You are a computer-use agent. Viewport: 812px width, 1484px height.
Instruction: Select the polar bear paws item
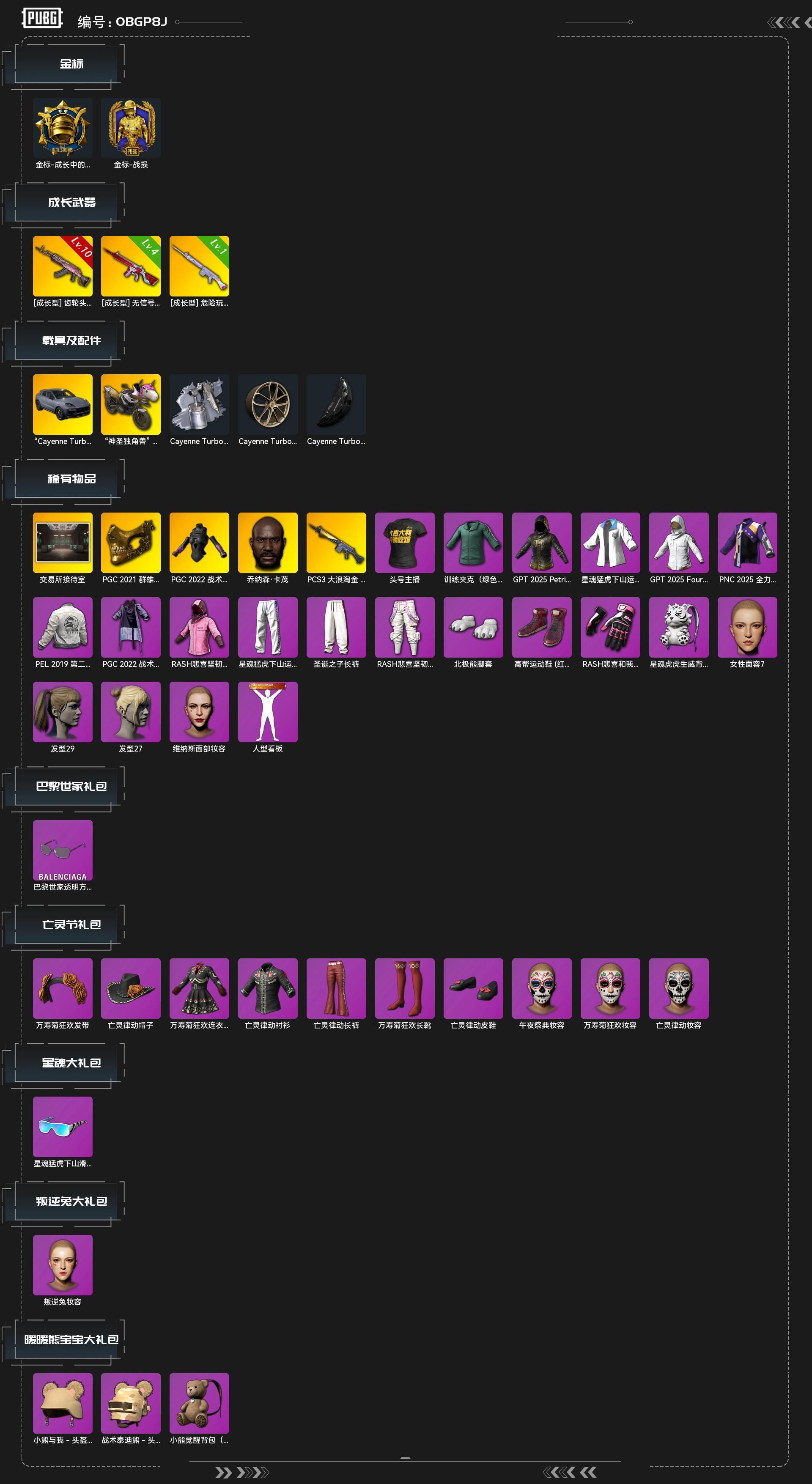click(x=473, y=627)
